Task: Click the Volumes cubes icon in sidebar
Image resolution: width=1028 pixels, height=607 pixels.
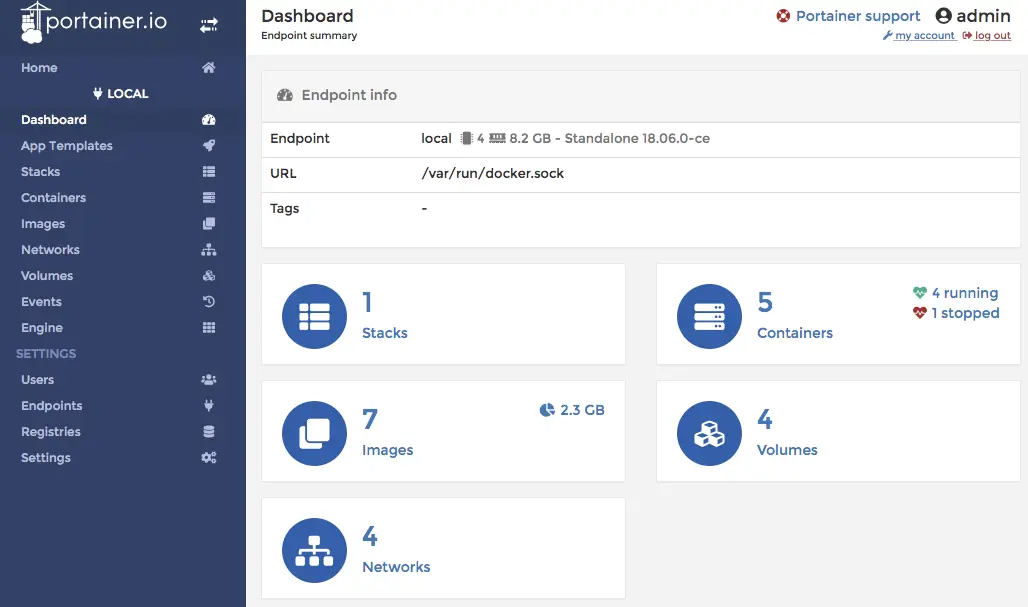Action: pyautogui.click(x=208, y=275)
